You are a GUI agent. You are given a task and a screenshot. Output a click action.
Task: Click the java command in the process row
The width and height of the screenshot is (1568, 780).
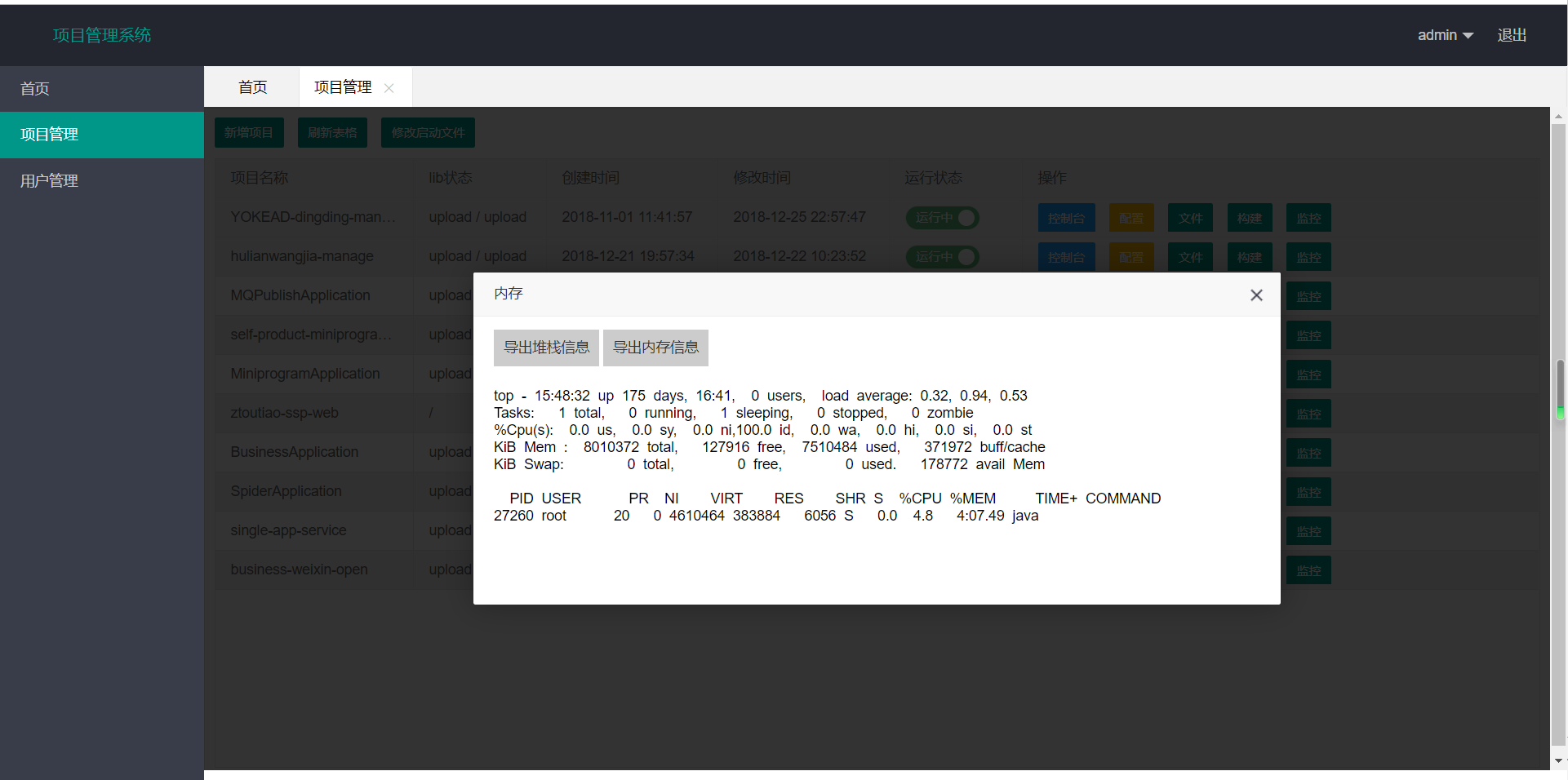1025,516
